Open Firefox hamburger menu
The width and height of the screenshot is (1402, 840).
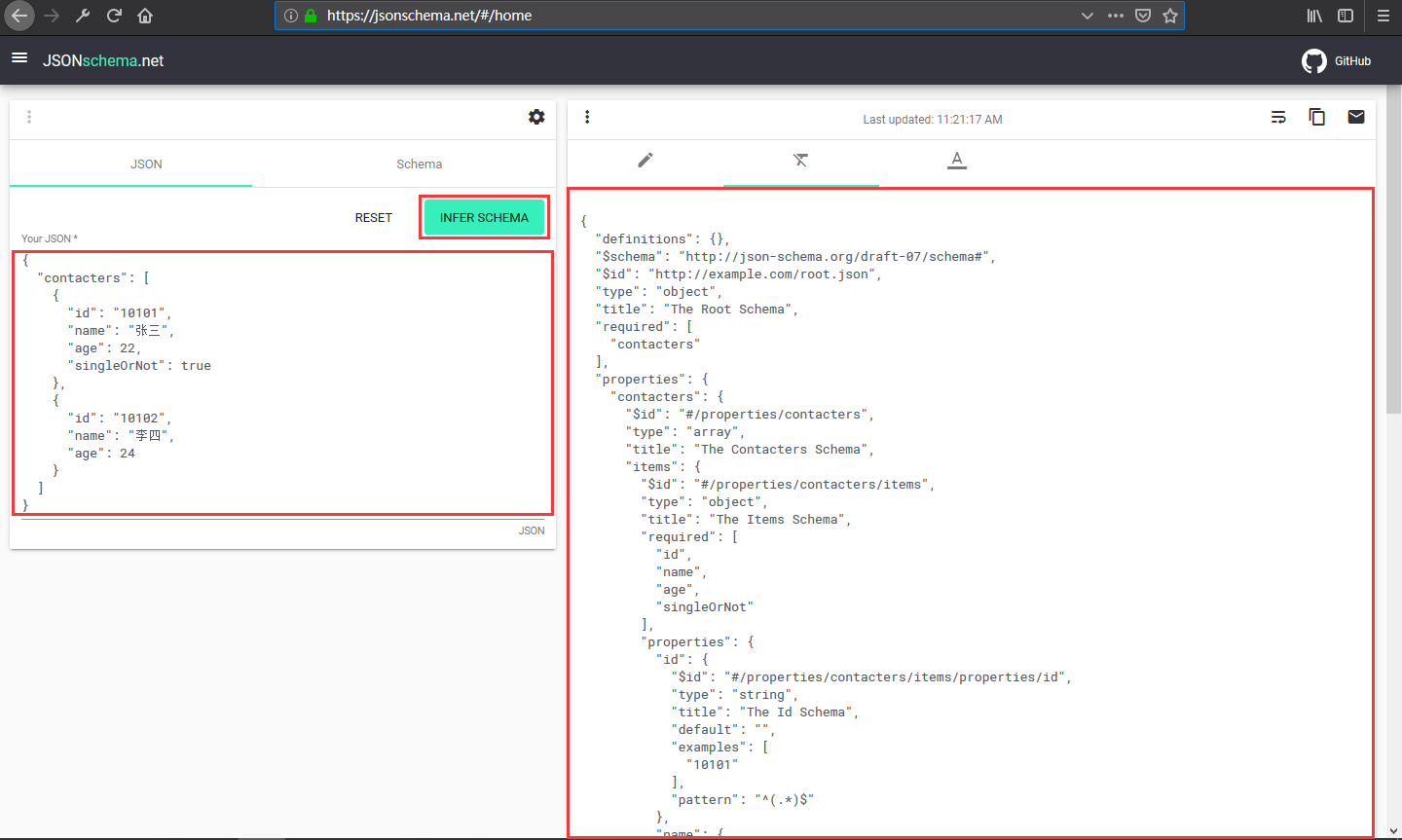(1383, 16)
